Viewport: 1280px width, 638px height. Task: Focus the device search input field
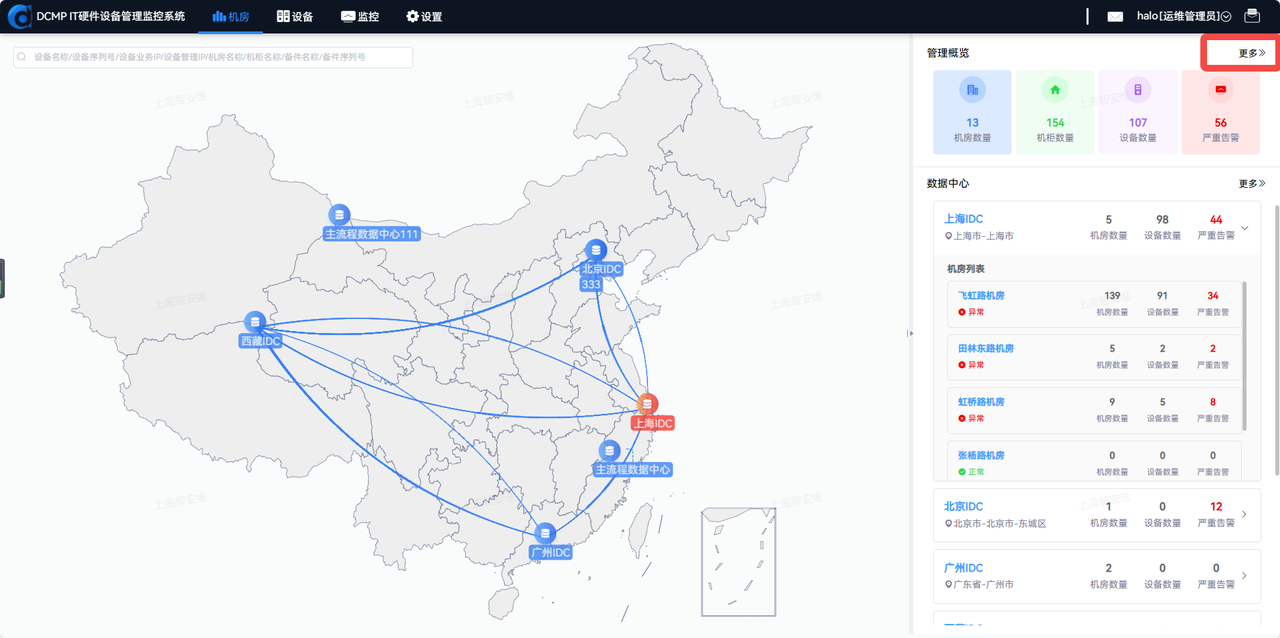213,57
